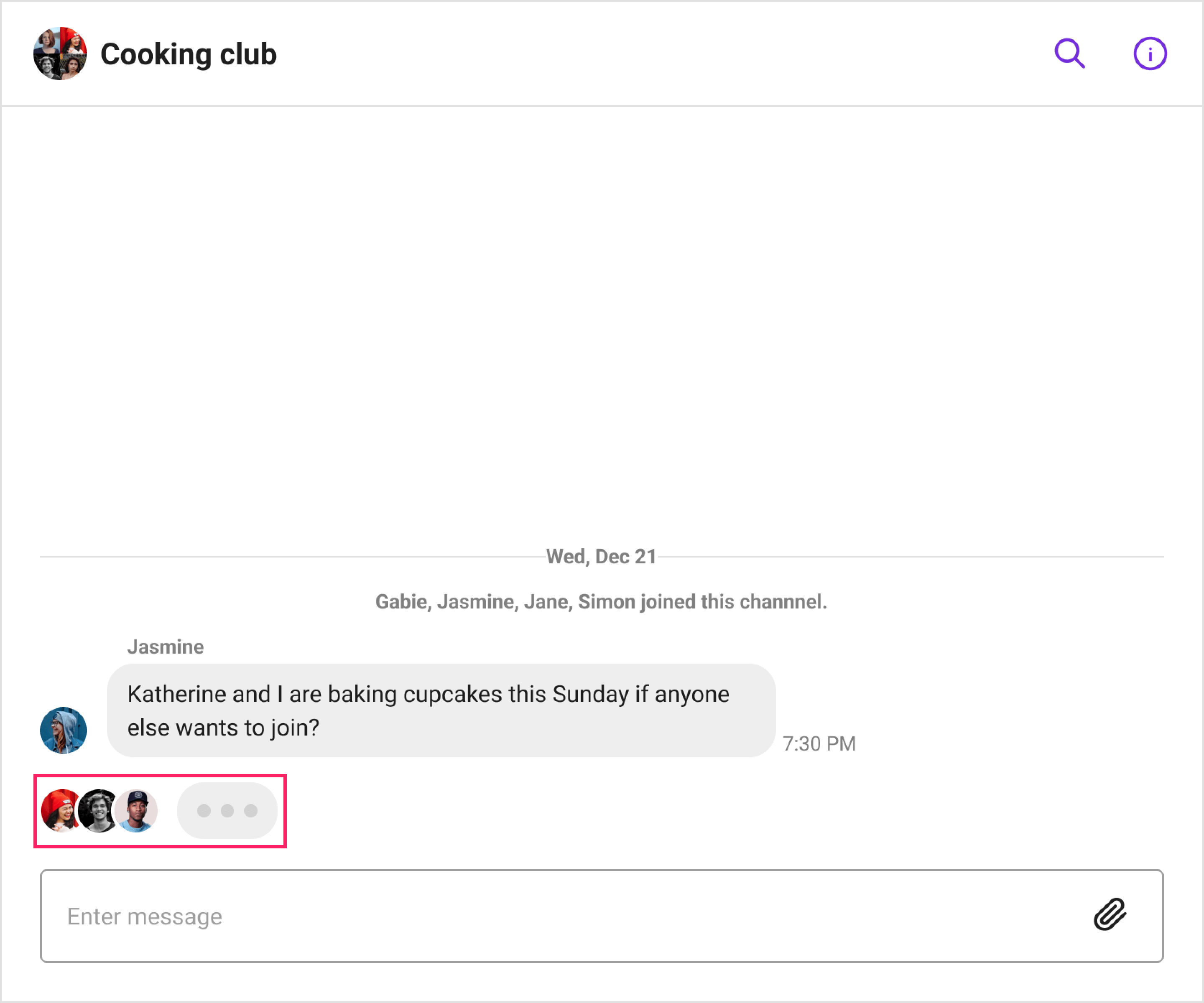Select the baking cupcakes message bubble
This screenshot has height=1003, width=1204.
[441, 711]
